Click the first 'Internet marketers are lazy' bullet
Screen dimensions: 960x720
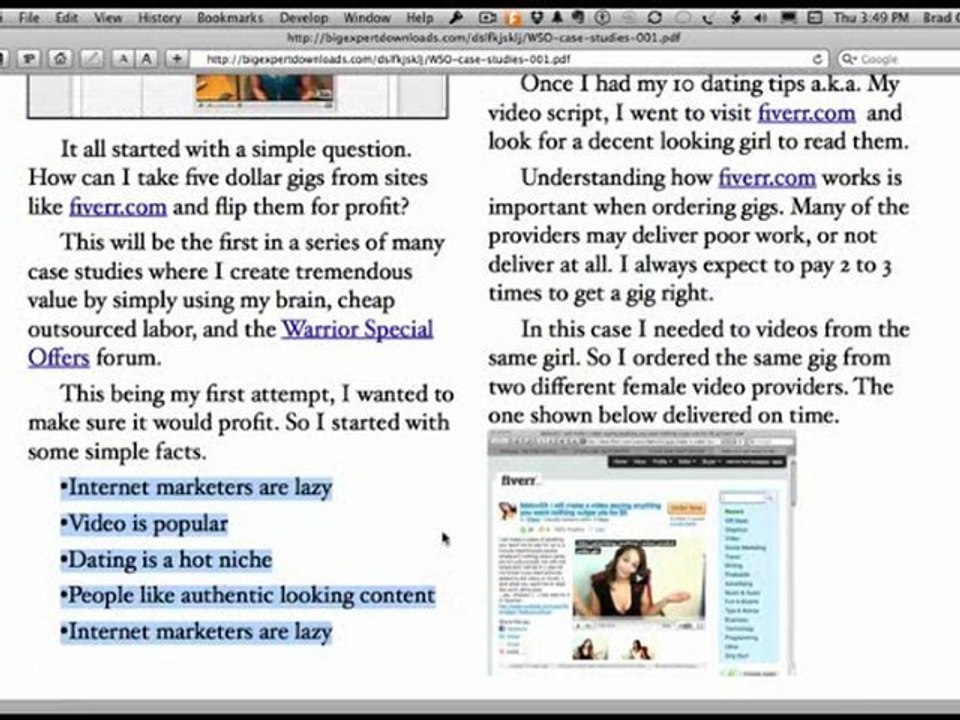coord(196,487)
